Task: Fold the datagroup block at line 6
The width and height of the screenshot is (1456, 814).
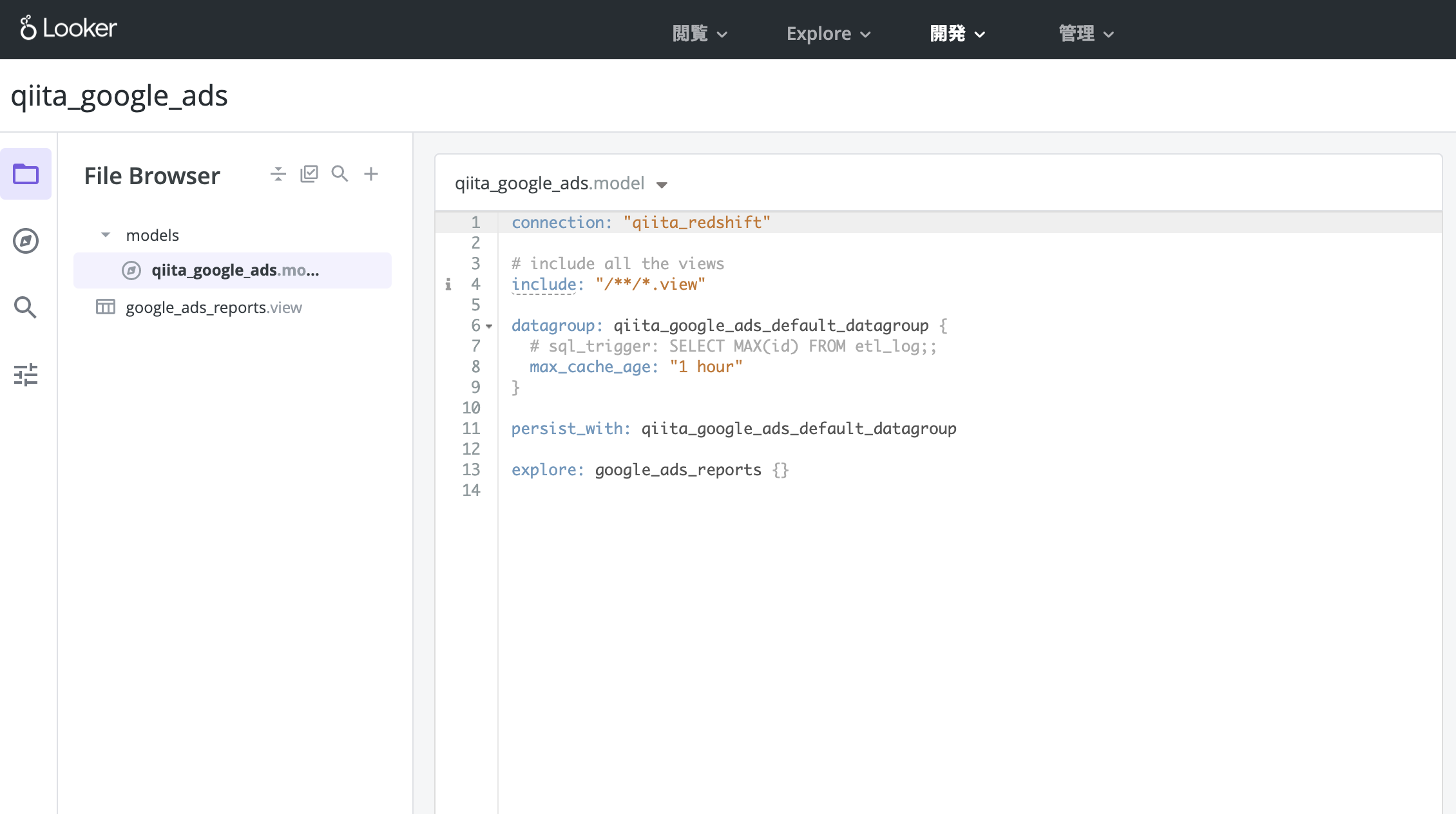Action: tap(490, 327)
